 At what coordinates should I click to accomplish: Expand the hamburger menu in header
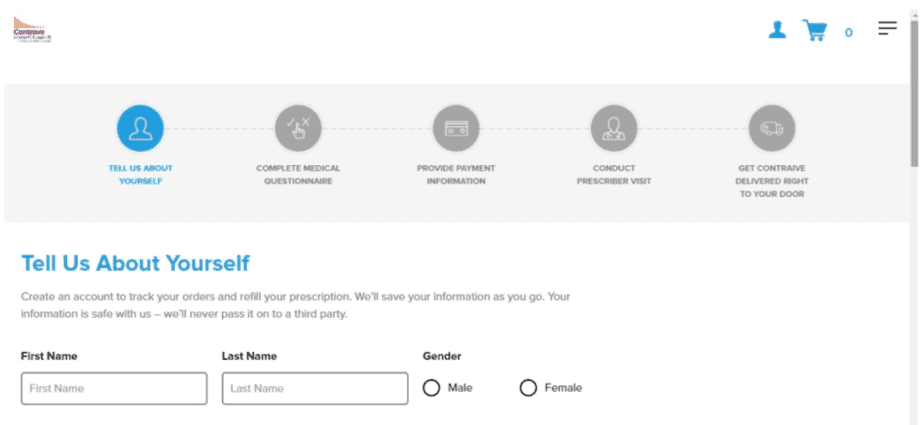(887, 28)
